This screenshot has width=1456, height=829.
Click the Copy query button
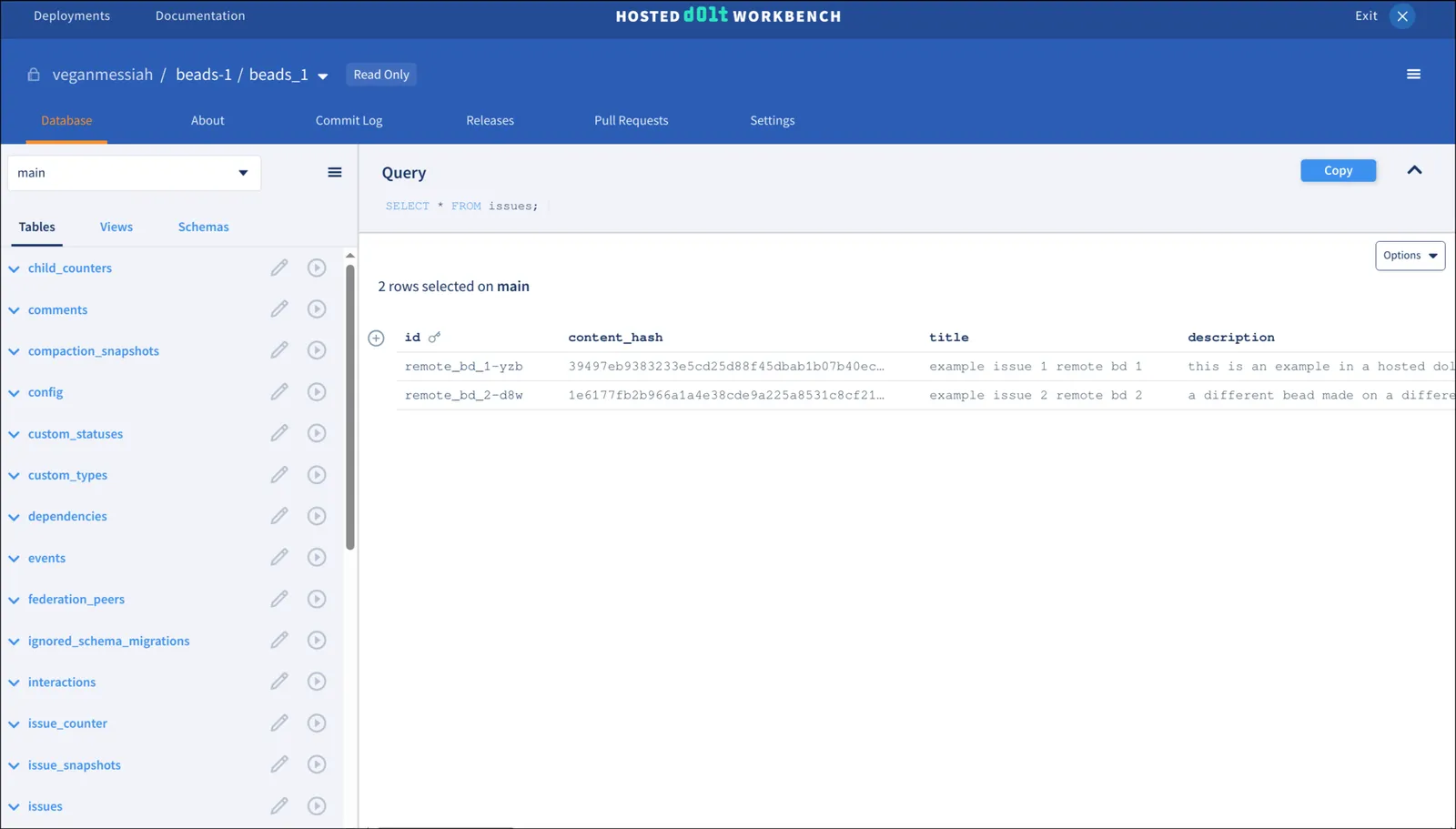pyautogui.click(x=1338, y=170)
